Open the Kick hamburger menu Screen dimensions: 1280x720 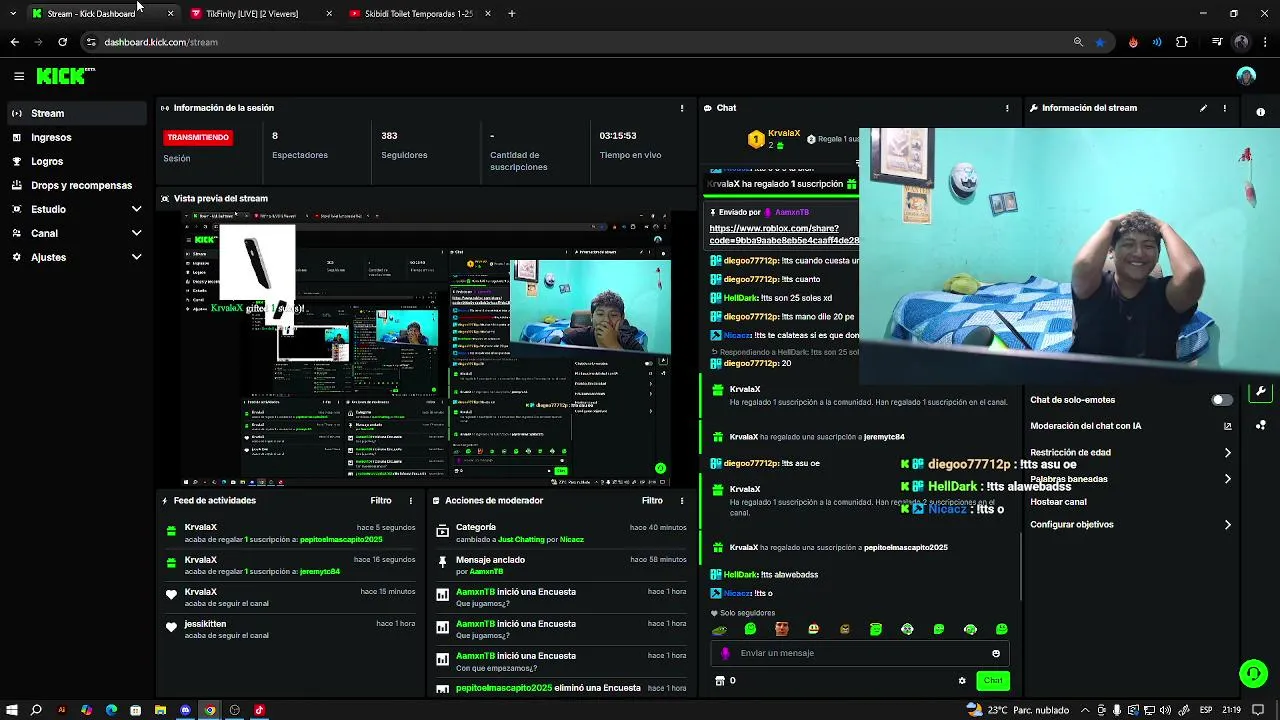tap(19, 76)
